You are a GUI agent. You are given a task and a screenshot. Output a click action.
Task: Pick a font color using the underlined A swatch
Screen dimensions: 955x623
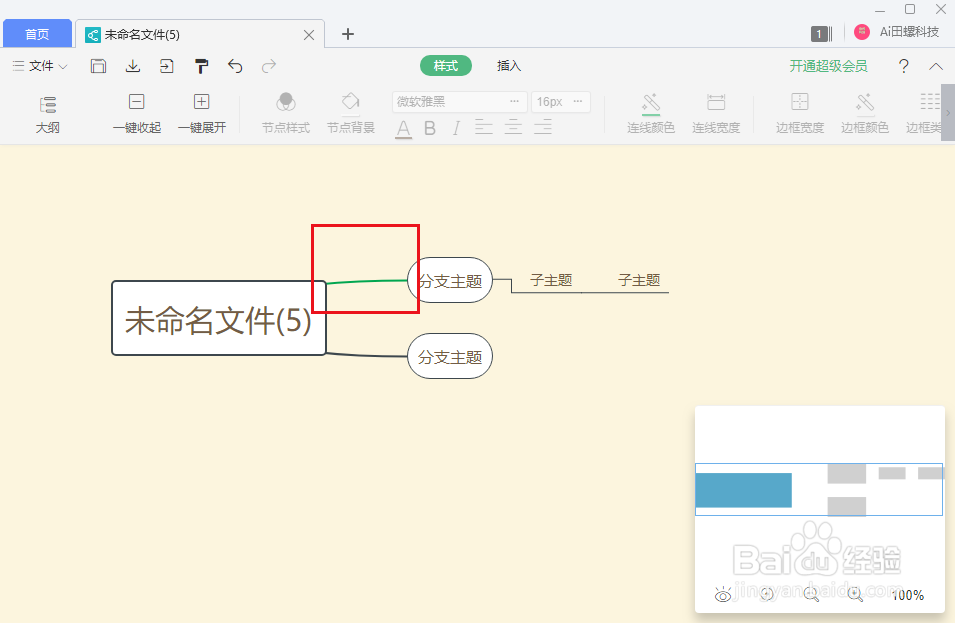(404, 128)
